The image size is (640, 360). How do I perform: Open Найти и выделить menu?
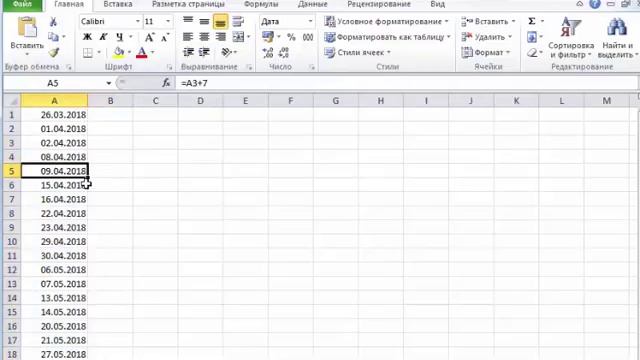[x=617, y=38]
